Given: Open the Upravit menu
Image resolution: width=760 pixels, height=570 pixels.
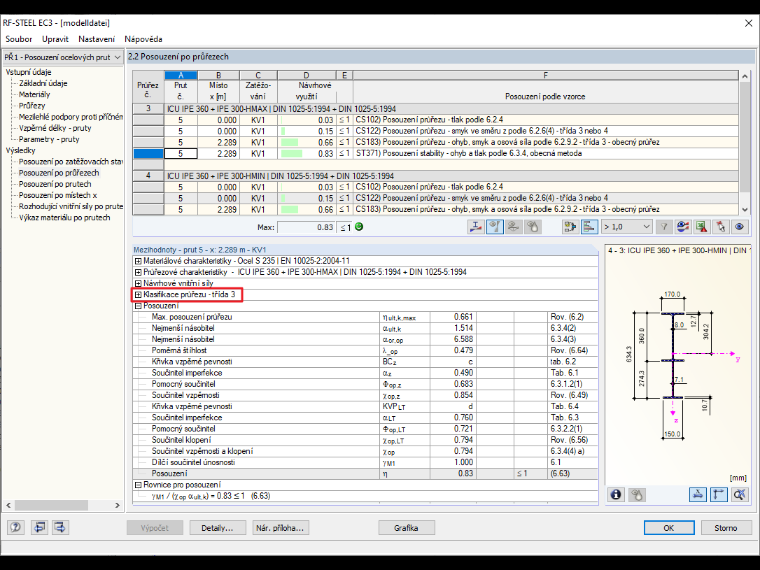Looking at the screenshot, I should 55,39.
